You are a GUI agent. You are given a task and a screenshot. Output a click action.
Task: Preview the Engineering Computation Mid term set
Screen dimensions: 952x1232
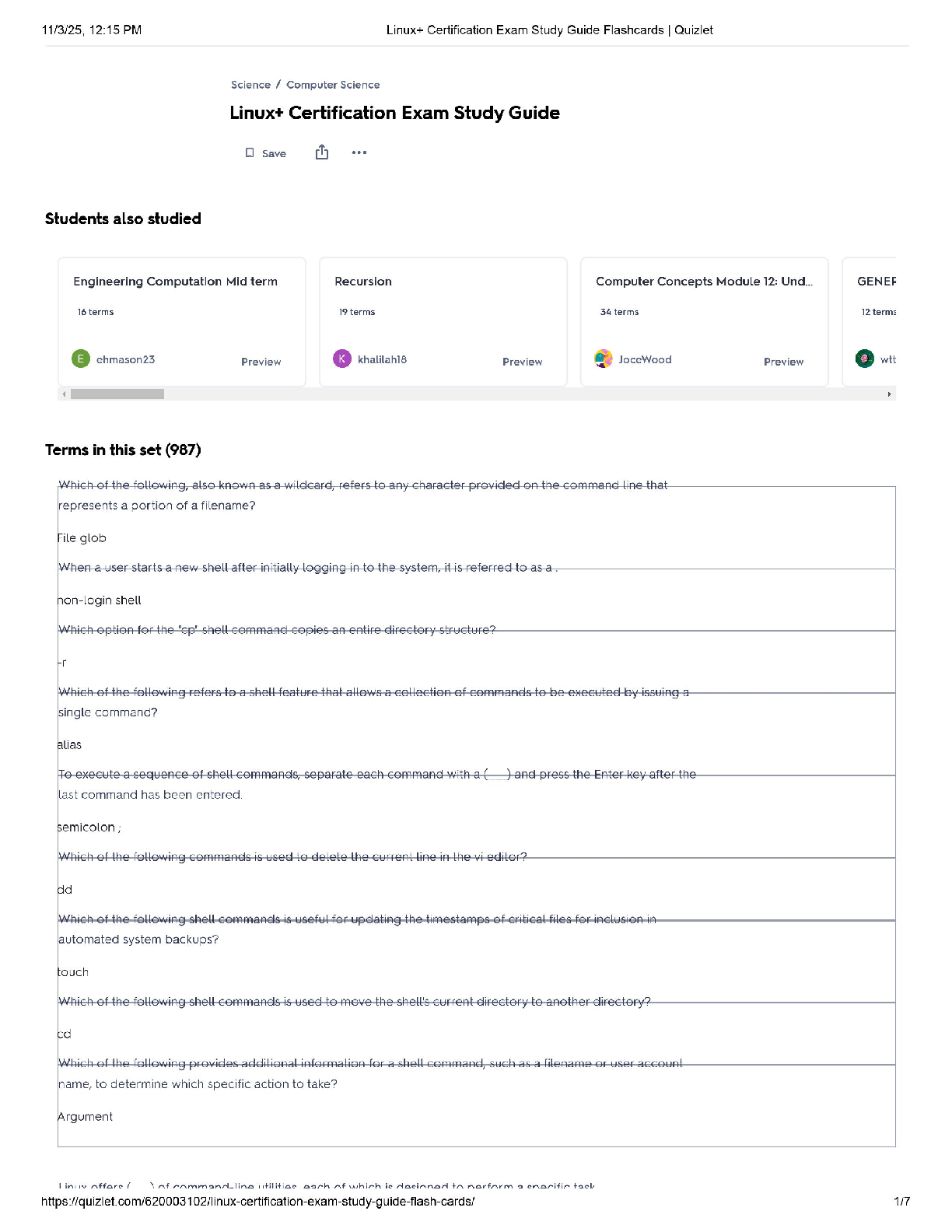261,362
